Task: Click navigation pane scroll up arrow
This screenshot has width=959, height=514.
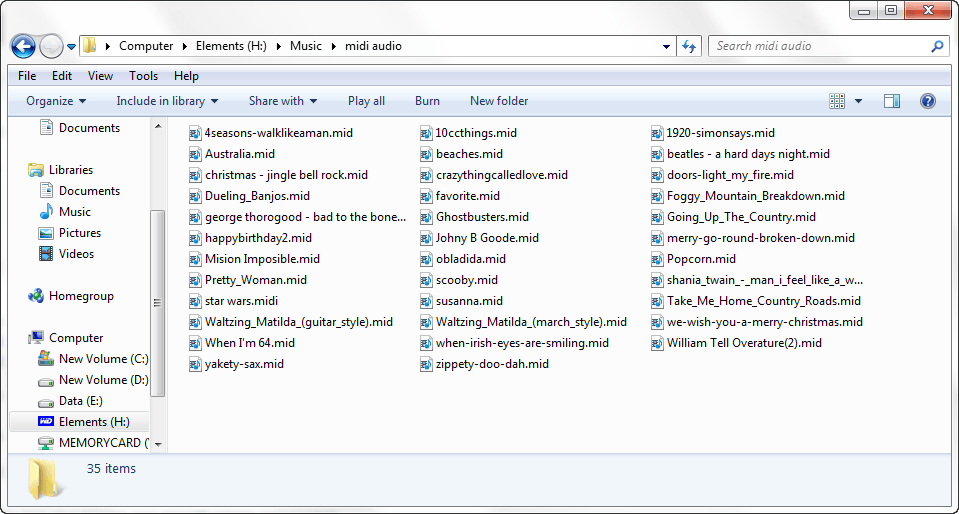Action: [158, 126]
